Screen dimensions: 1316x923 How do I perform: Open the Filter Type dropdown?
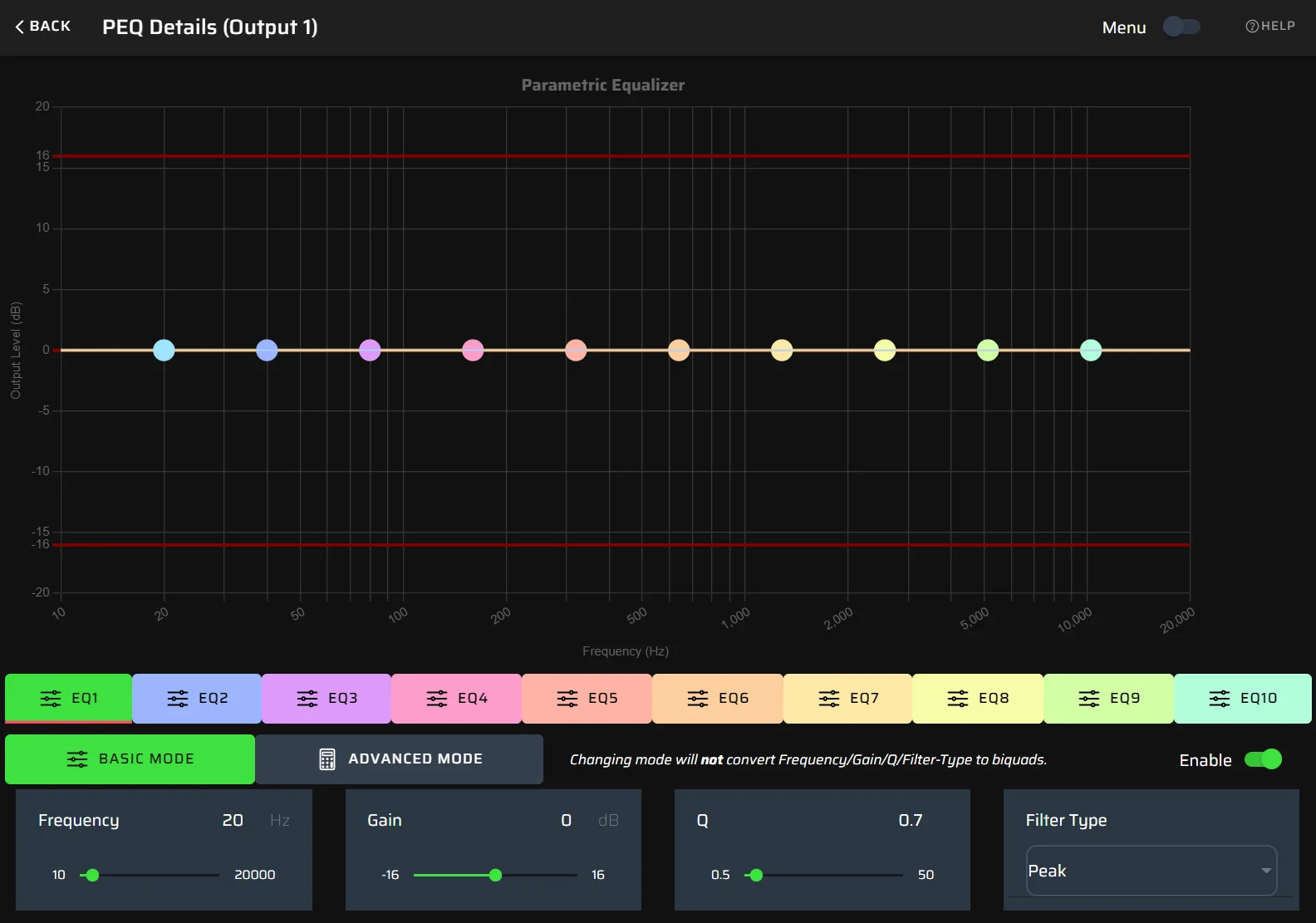tap(1151, 871)
